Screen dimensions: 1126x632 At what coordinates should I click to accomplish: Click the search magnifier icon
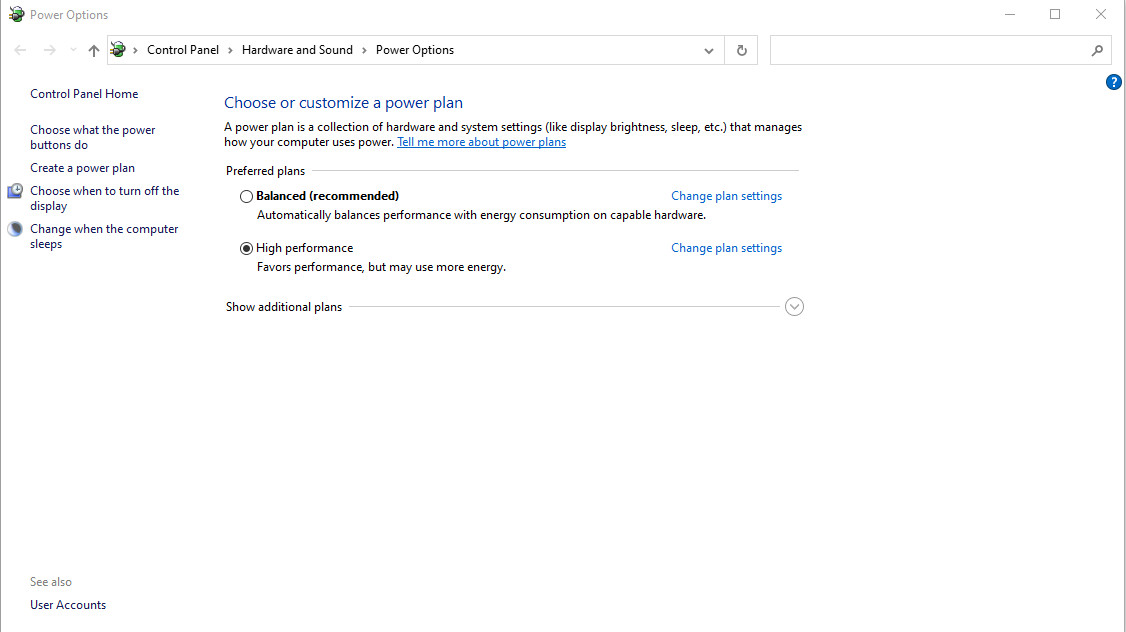click(x=1097, y=50)
